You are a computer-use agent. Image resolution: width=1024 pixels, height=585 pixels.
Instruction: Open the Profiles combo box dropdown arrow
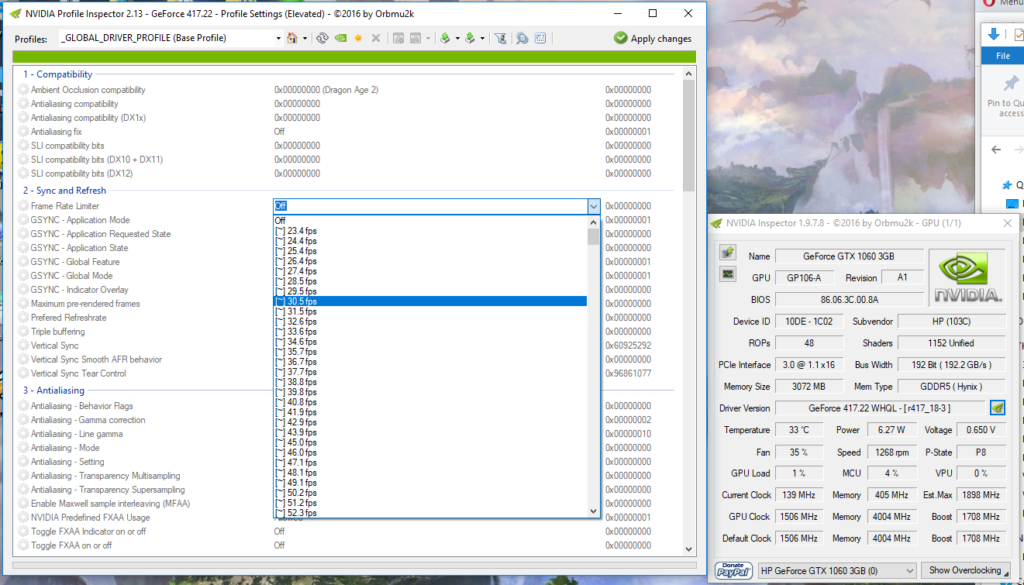click(x=278, y=39)
